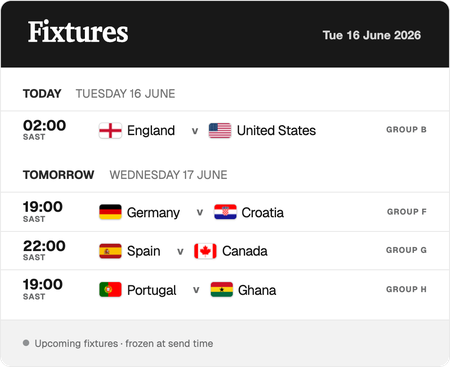
Task: Select the Spain flag icon
Action: point(110,251)
